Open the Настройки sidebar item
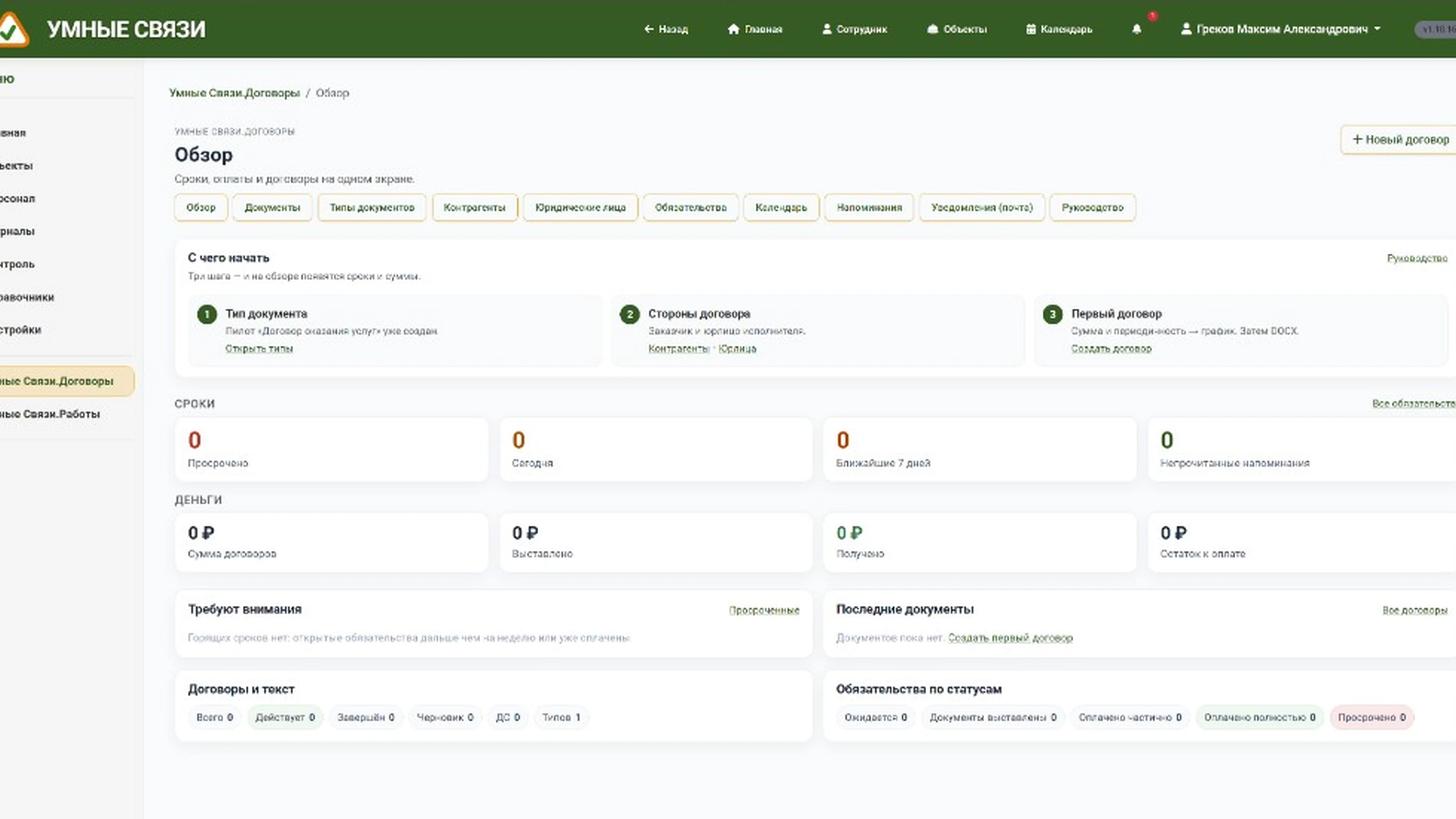This screenshot has height=819, width=1456. pos(67,330)
